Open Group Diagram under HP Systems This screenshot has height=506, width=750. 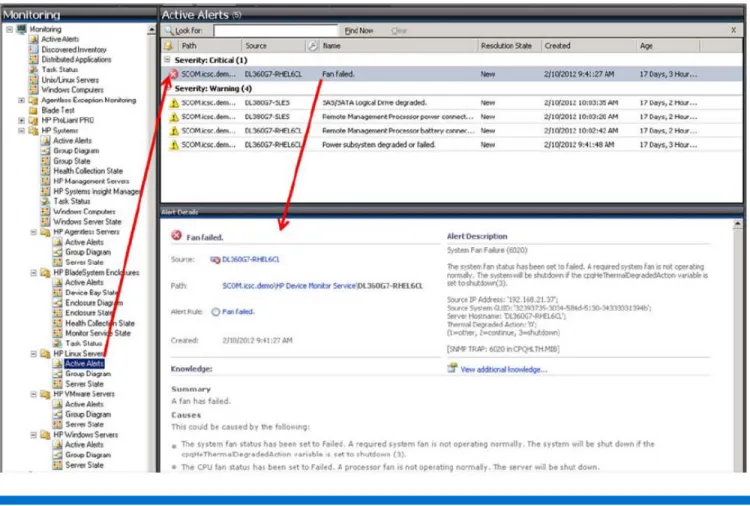click(x=76, y=151)
